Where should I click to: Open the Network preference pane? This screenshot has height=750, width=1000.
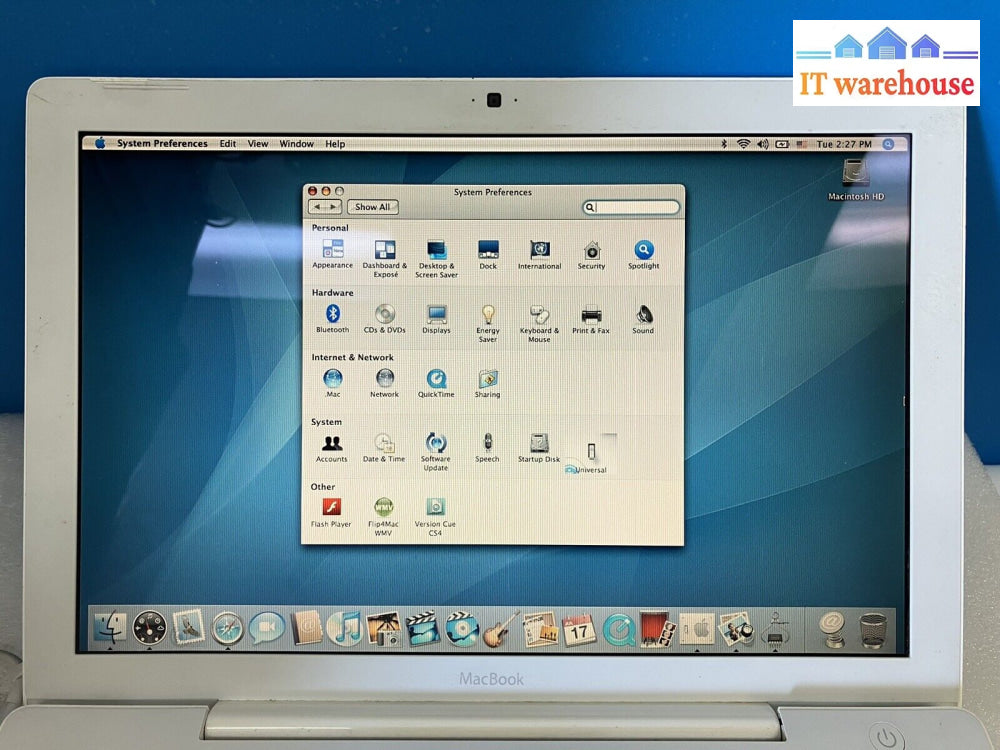click(385, 378)
